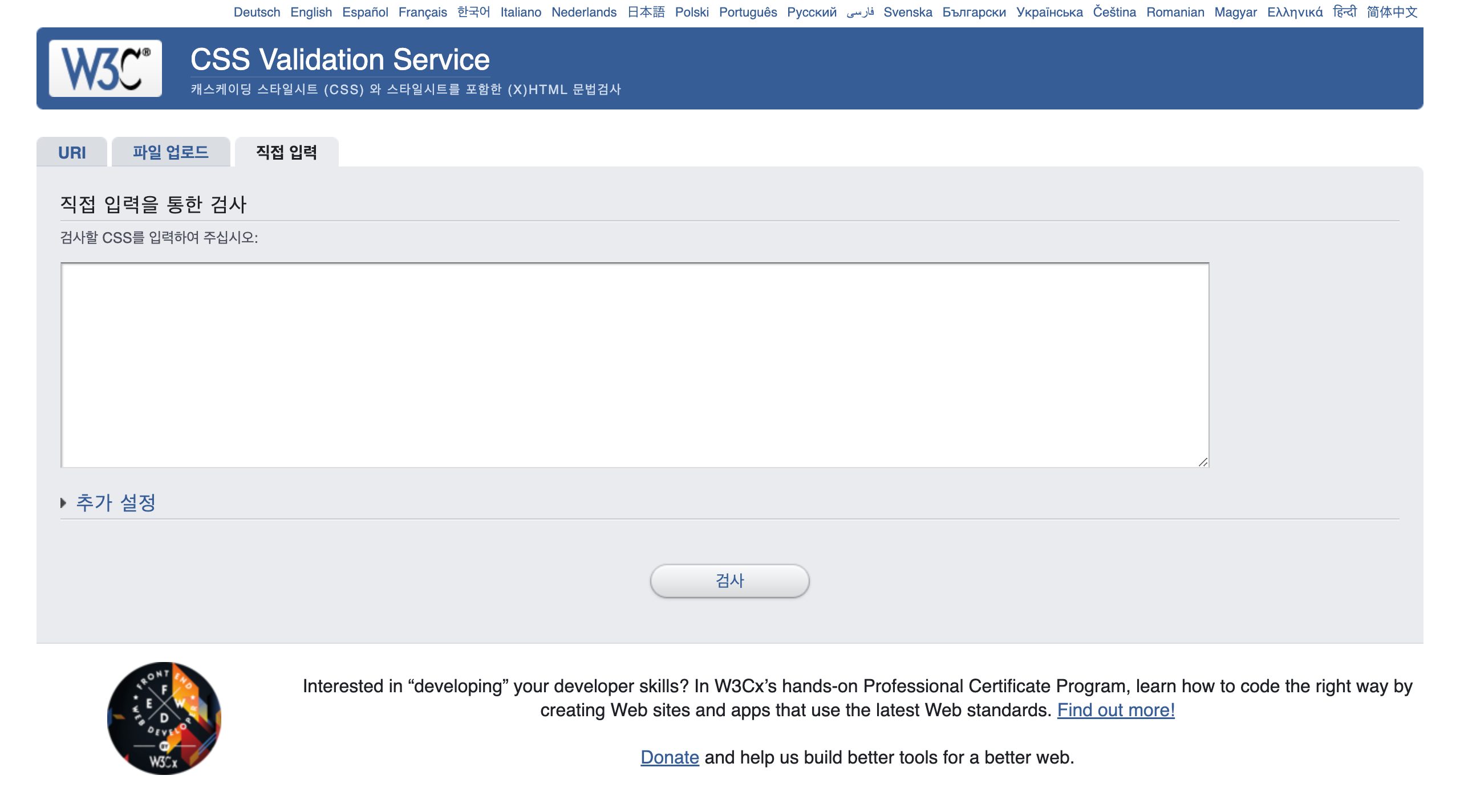The image size is (1460, 812).
Task: Follow the Donate link
Action: tap(670, 757)
